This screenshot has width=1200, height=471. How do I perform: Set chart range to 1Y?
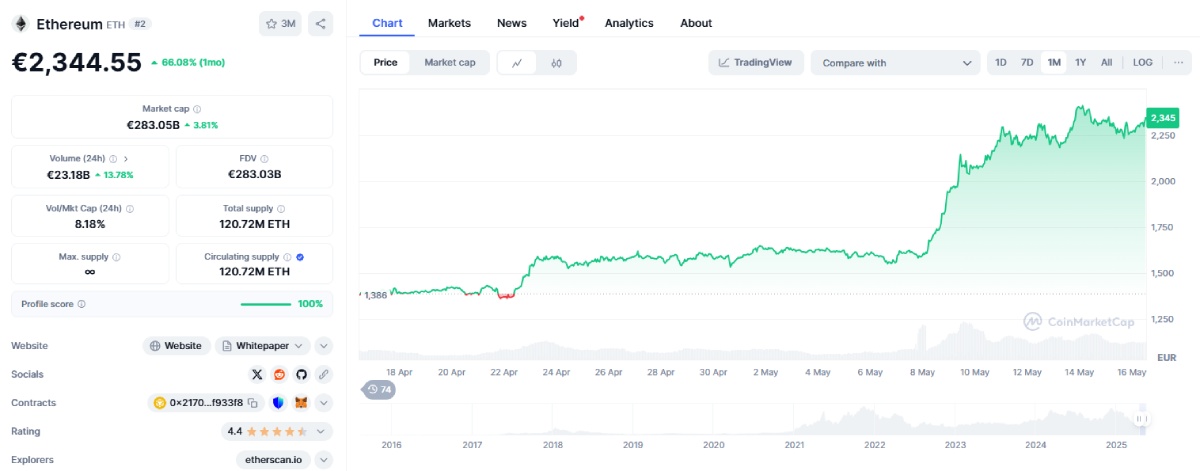click(1081, 63)
